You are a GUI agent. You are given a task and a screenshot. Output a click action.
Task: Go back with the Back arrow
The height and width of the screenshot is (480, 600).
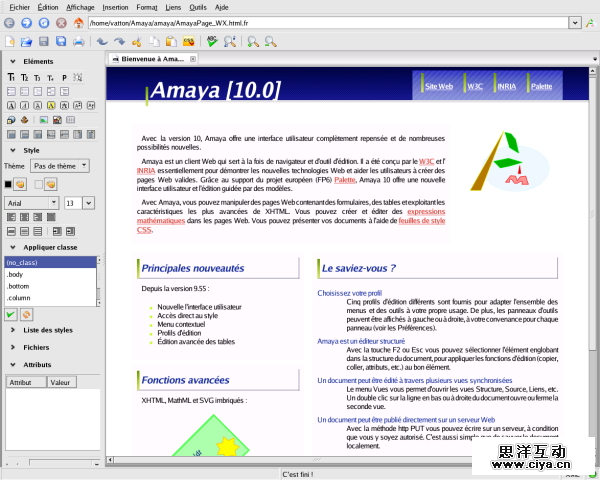pos(9,23)
